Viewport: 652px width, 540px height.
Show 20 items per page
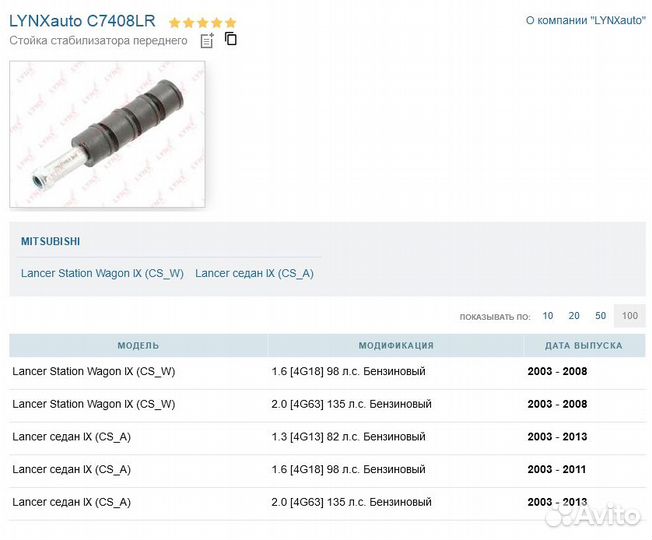[574, 316]
